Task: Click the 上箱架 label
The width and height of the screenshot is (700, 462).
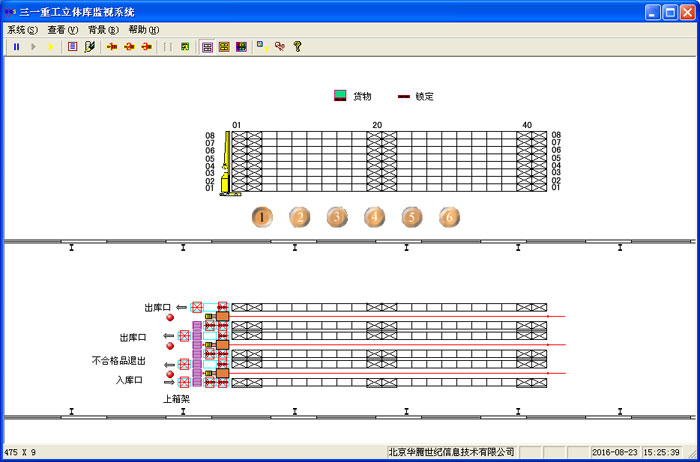Action: click(x=176, y=399)
